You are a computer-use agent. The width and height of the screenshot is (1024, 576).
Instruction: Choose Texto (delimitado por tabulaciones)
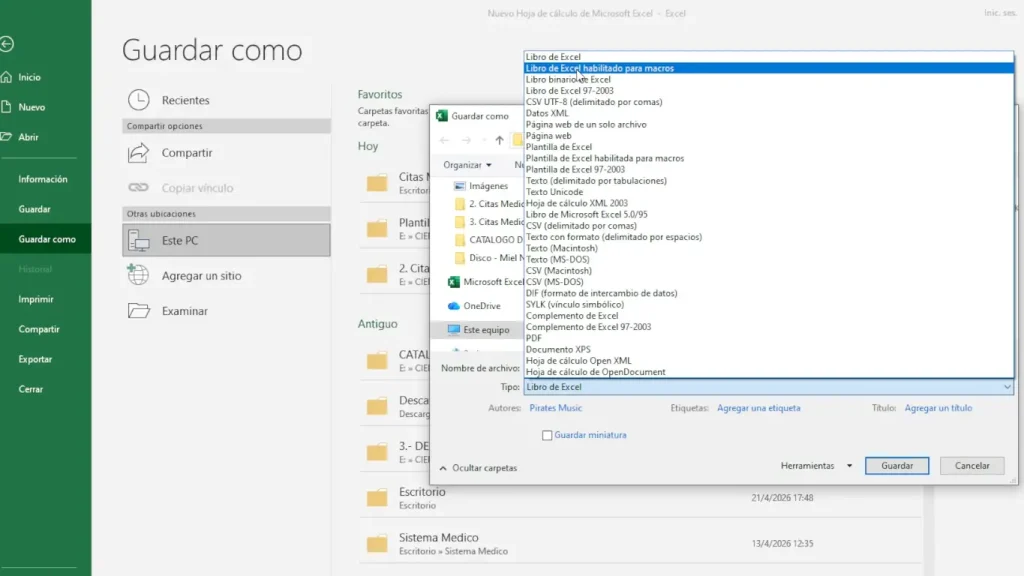point(769,181)
